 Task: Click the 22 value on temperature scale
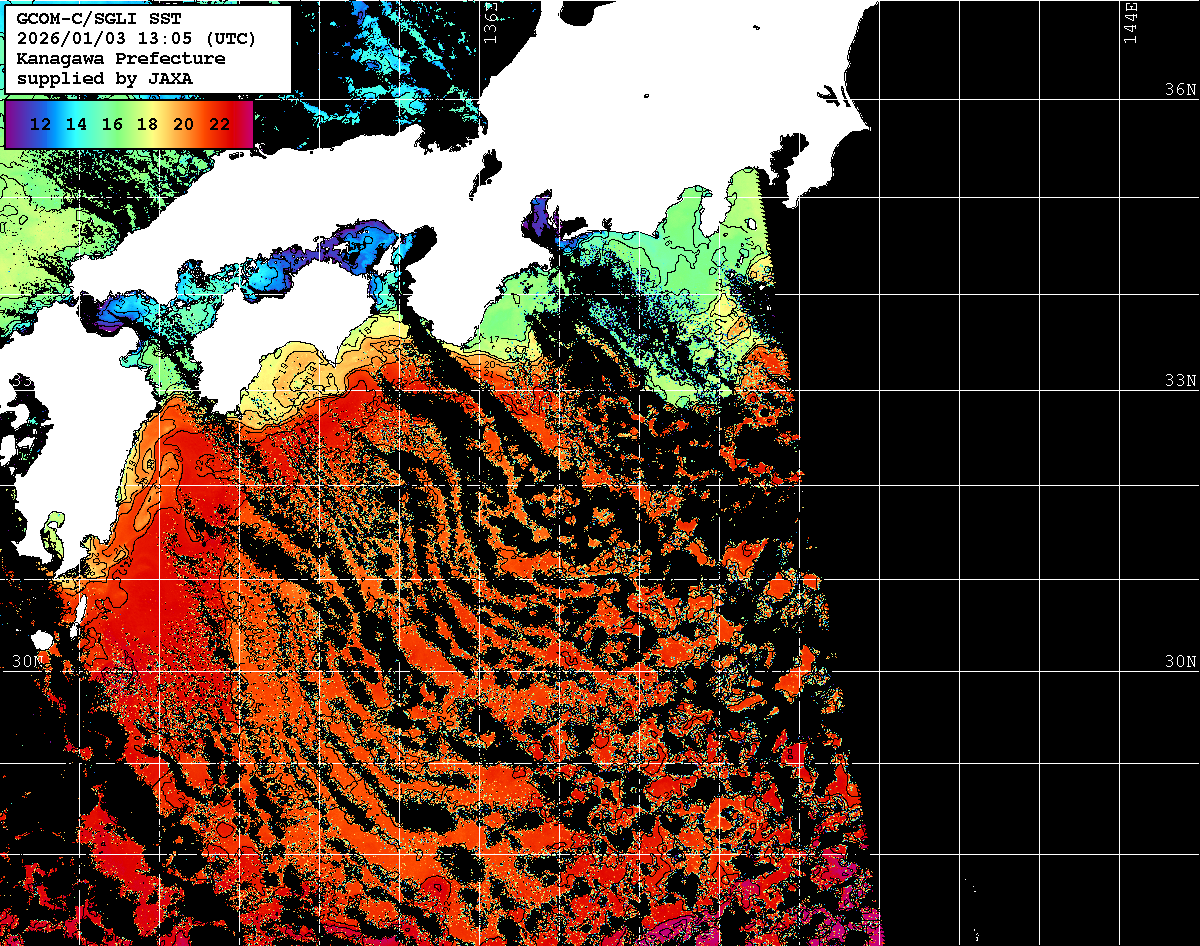coord(219,125)
